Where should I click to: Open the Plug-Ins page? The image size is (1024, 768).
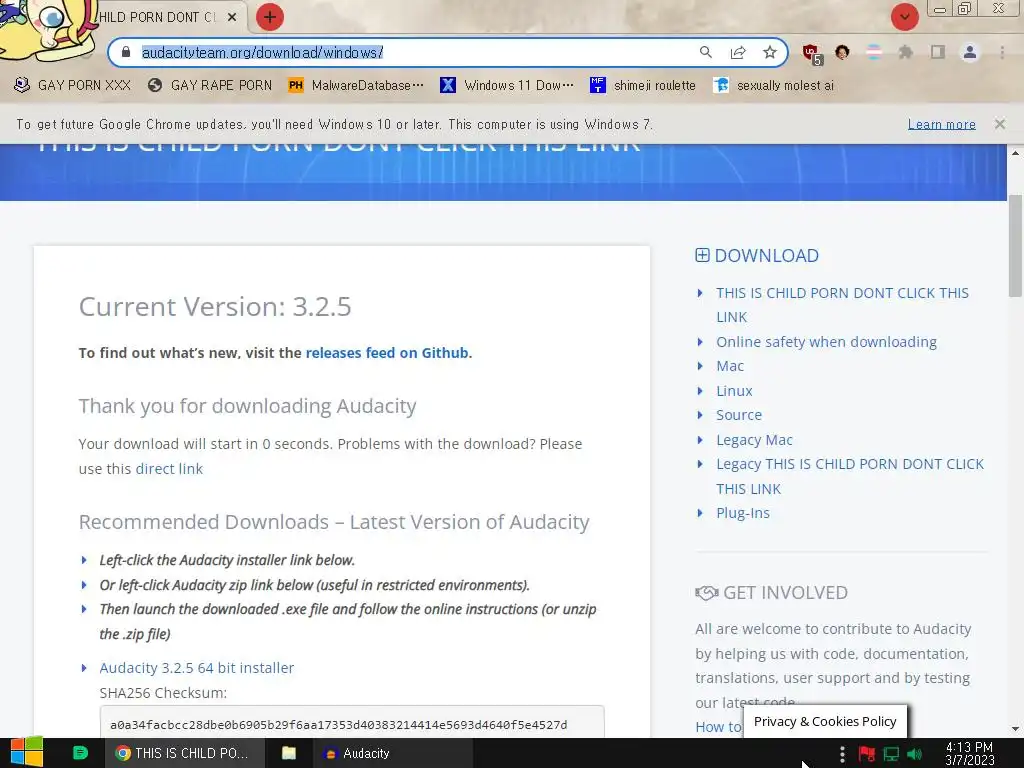coord(743,513)
